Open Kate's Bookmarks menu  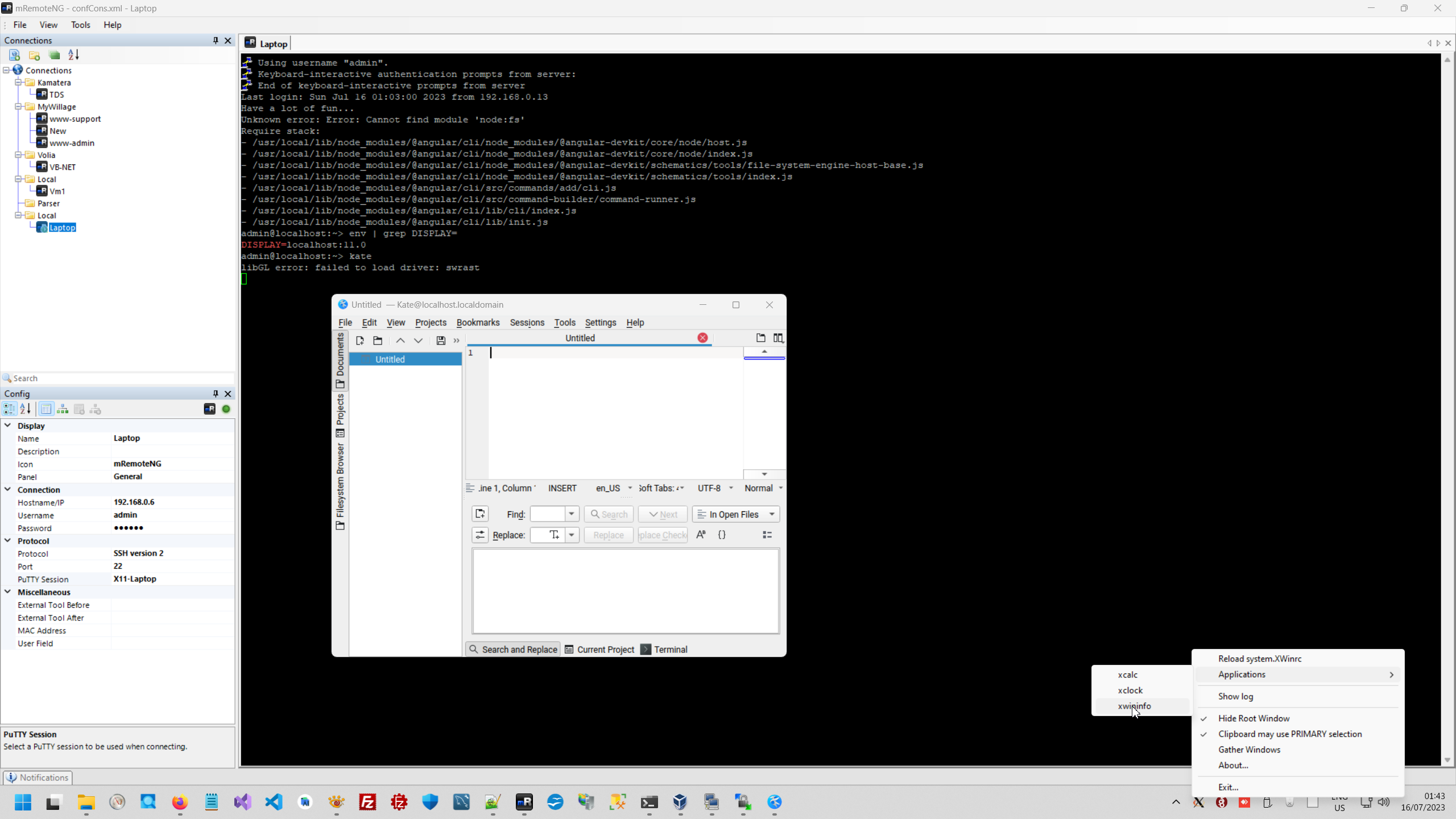click(478, 322)
